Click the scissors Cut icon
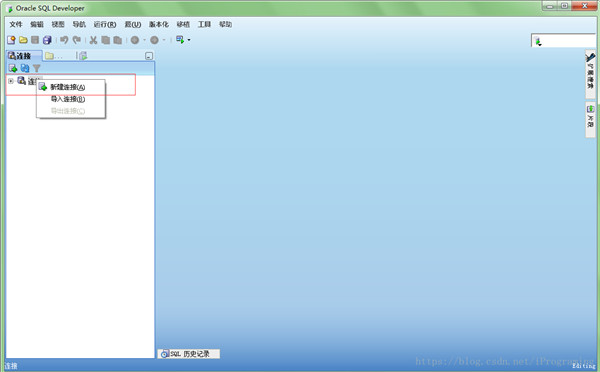Screen dimensions: 600x372 click(x=93, y=40)
